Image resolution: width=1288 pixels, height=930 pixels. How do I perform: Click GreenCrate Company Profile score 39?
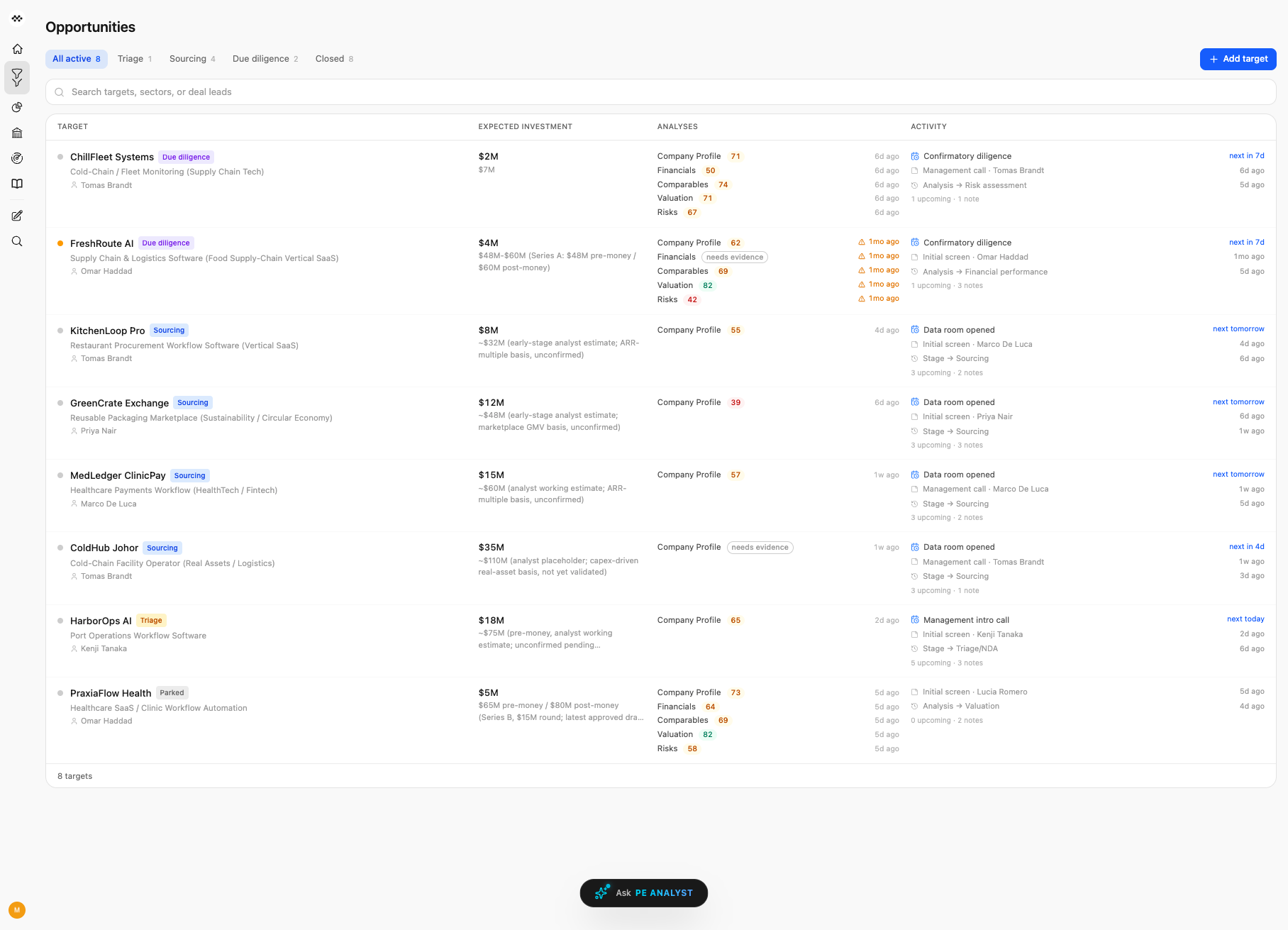coord(735,402)
